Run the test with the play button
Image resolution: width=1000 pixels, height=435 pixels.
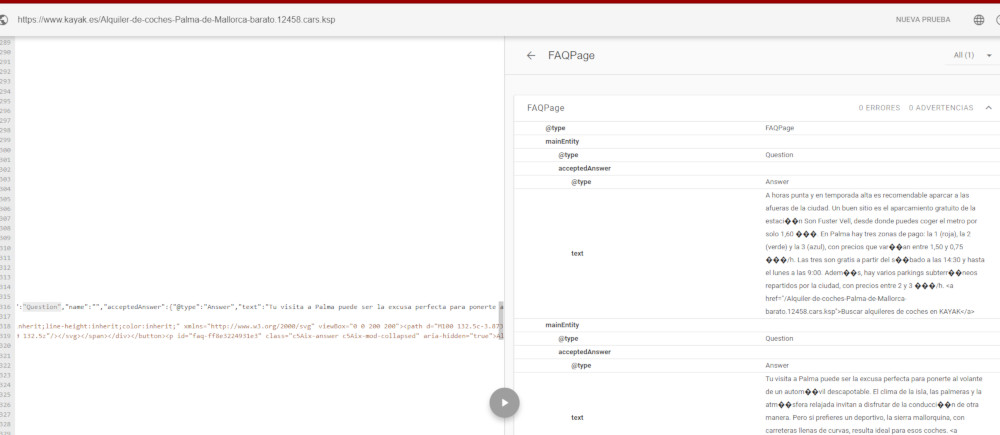(x=504, y=403)
